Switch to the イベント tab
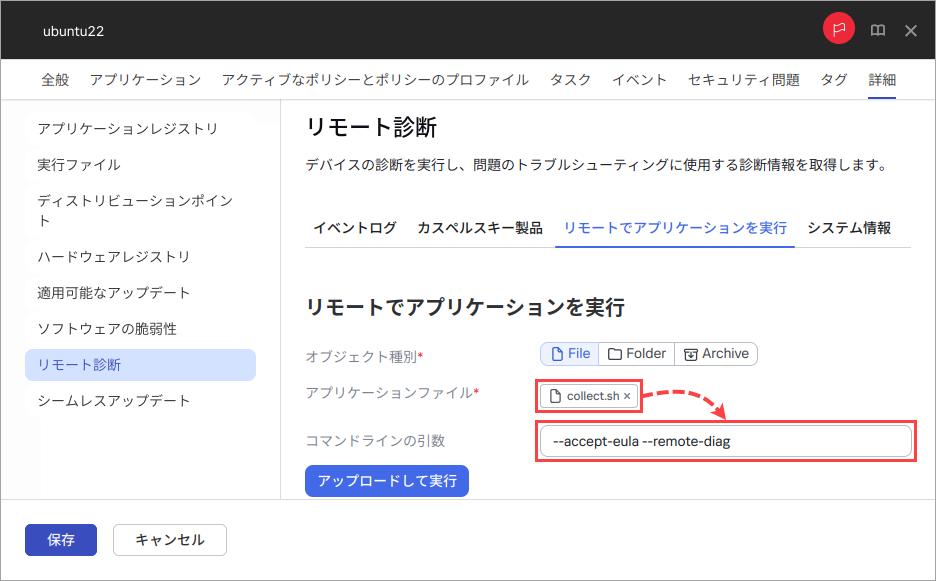Image resolution: width=936 pixels, height=581 pixels. pos(639,79)
